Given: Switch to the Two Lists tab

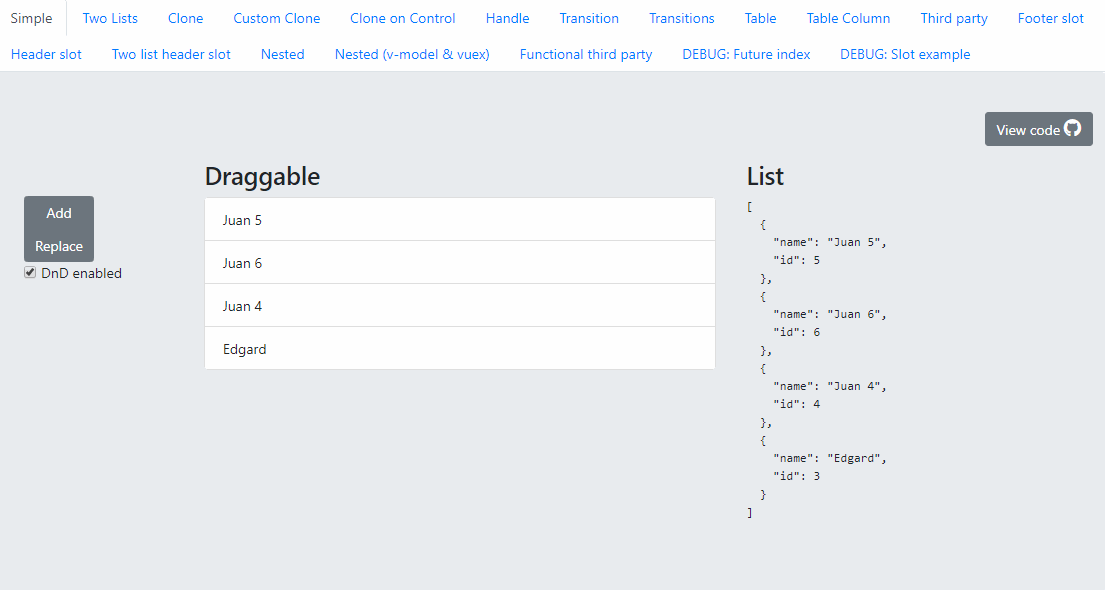Looking at the screenshot, I should [110, 18].
